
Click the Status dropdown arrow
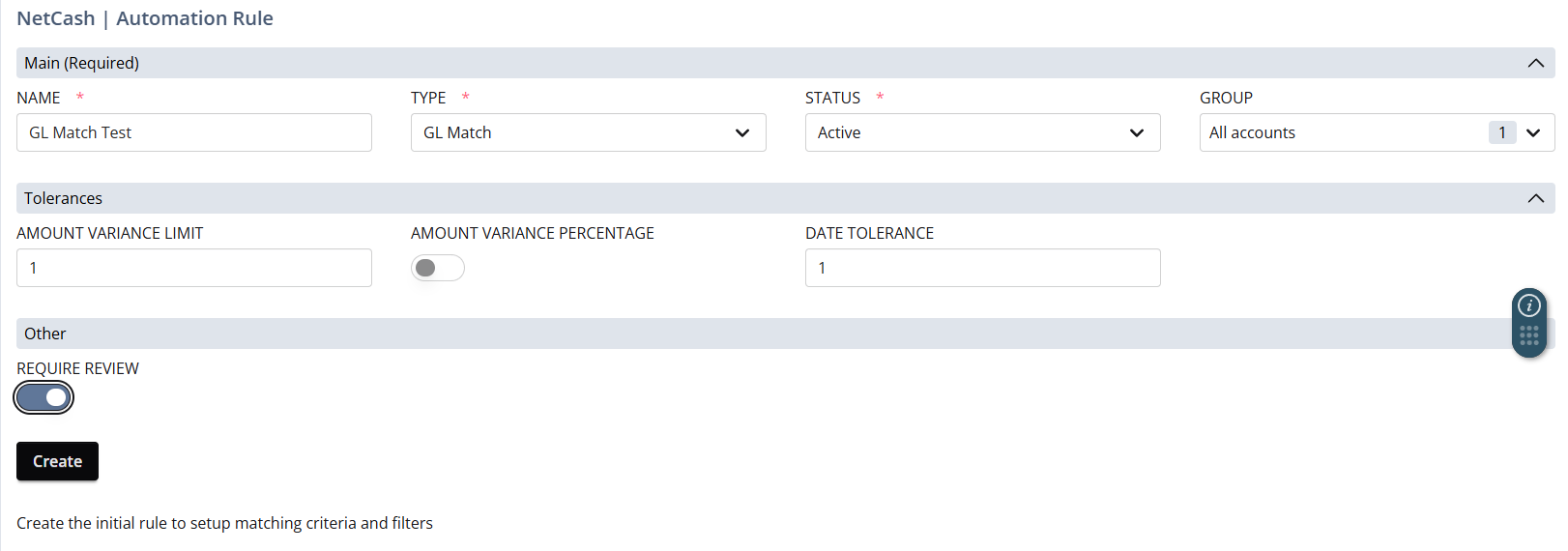[x=1137, y=132]
